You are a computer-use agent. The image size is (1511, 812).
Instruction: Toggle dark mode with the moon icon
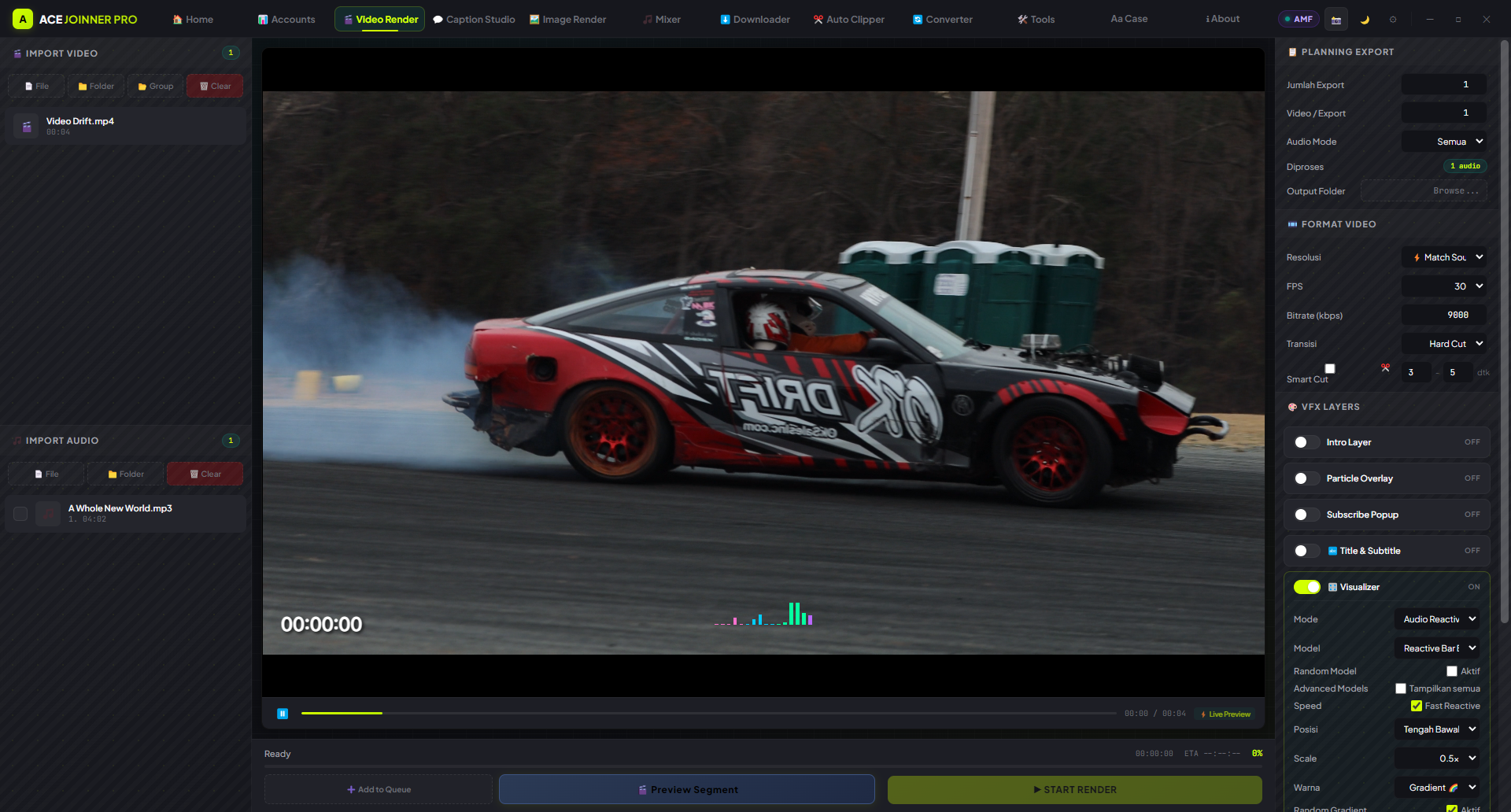pyautogui.click(x=1365, y=20)
